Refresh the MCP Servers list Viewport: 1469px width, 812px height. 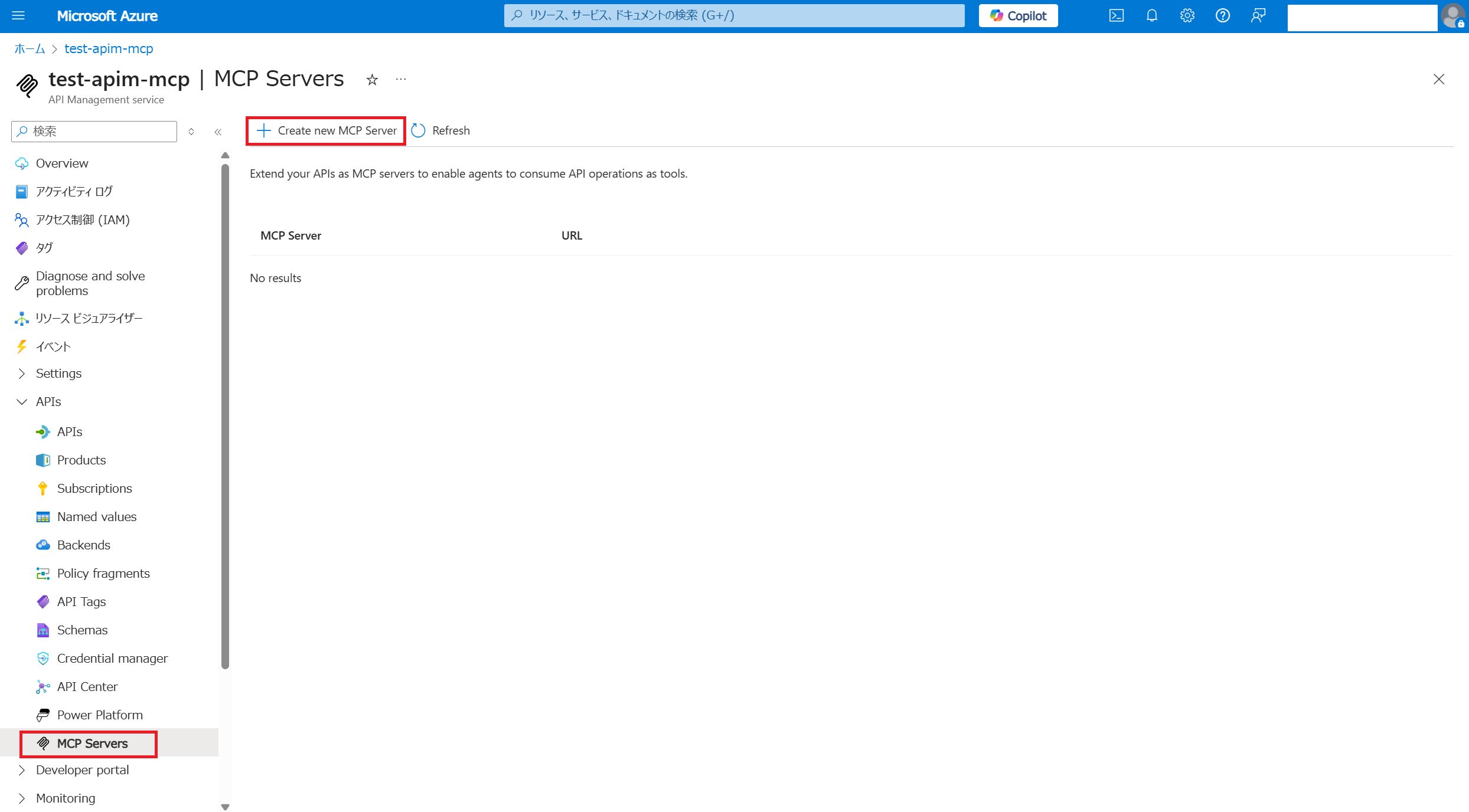coord(440,130)
